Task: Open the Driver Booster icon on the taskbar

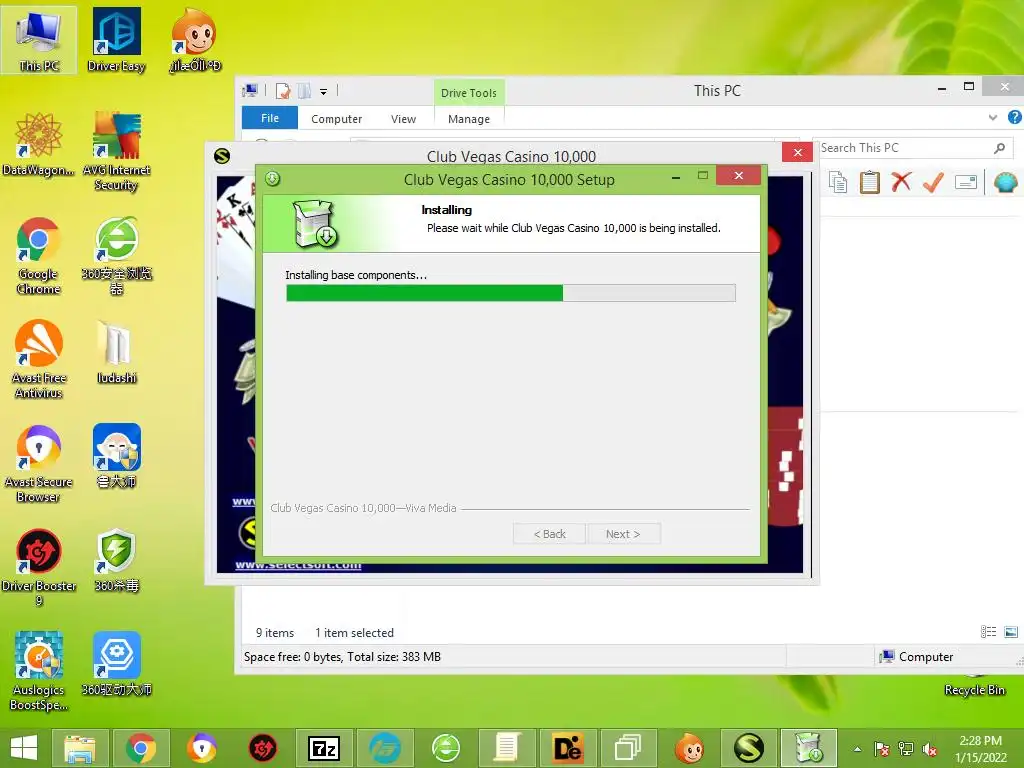Action: coord(263,748)
